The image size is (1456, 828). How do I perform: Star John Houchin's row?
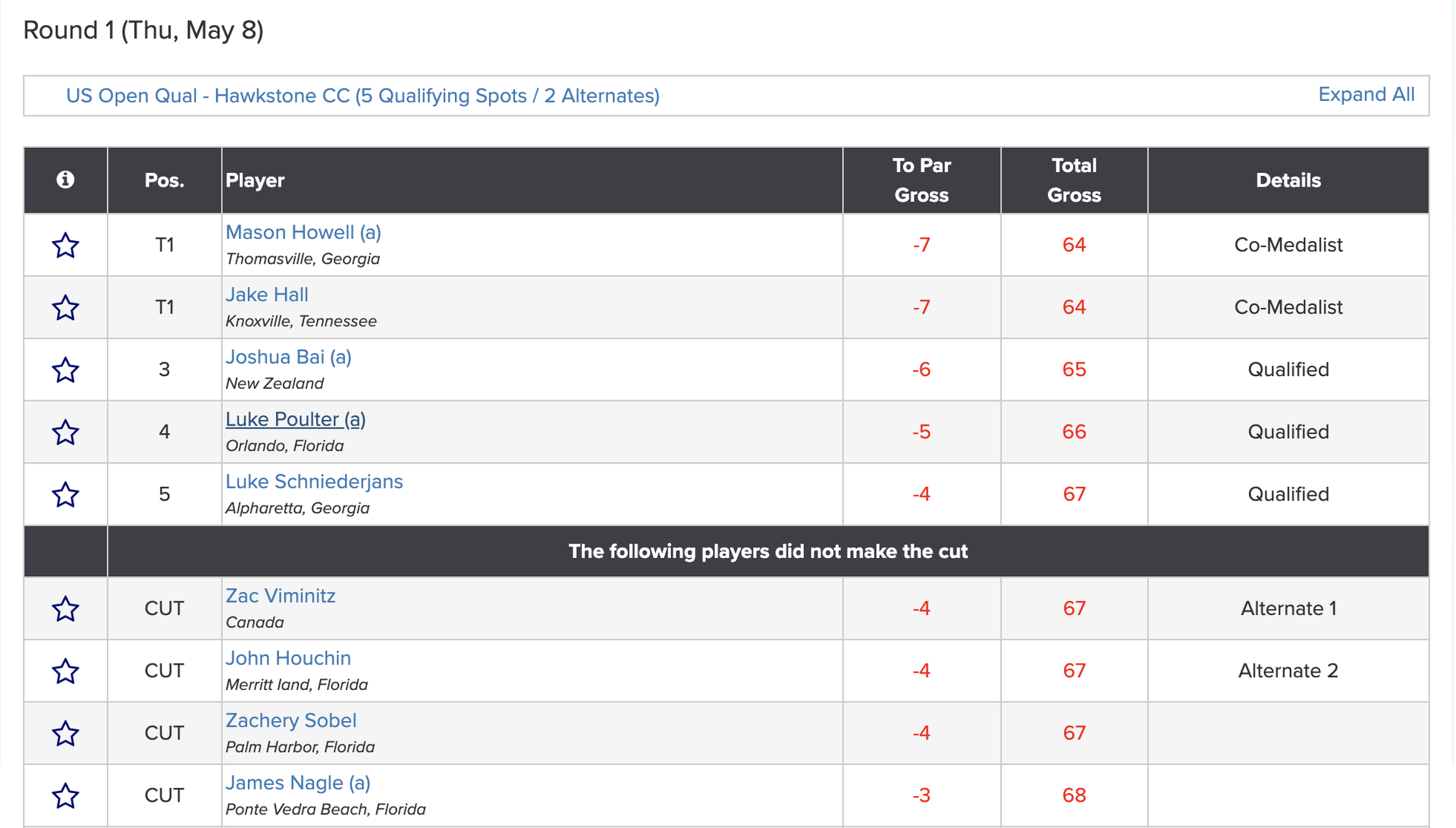click(65, 671)
